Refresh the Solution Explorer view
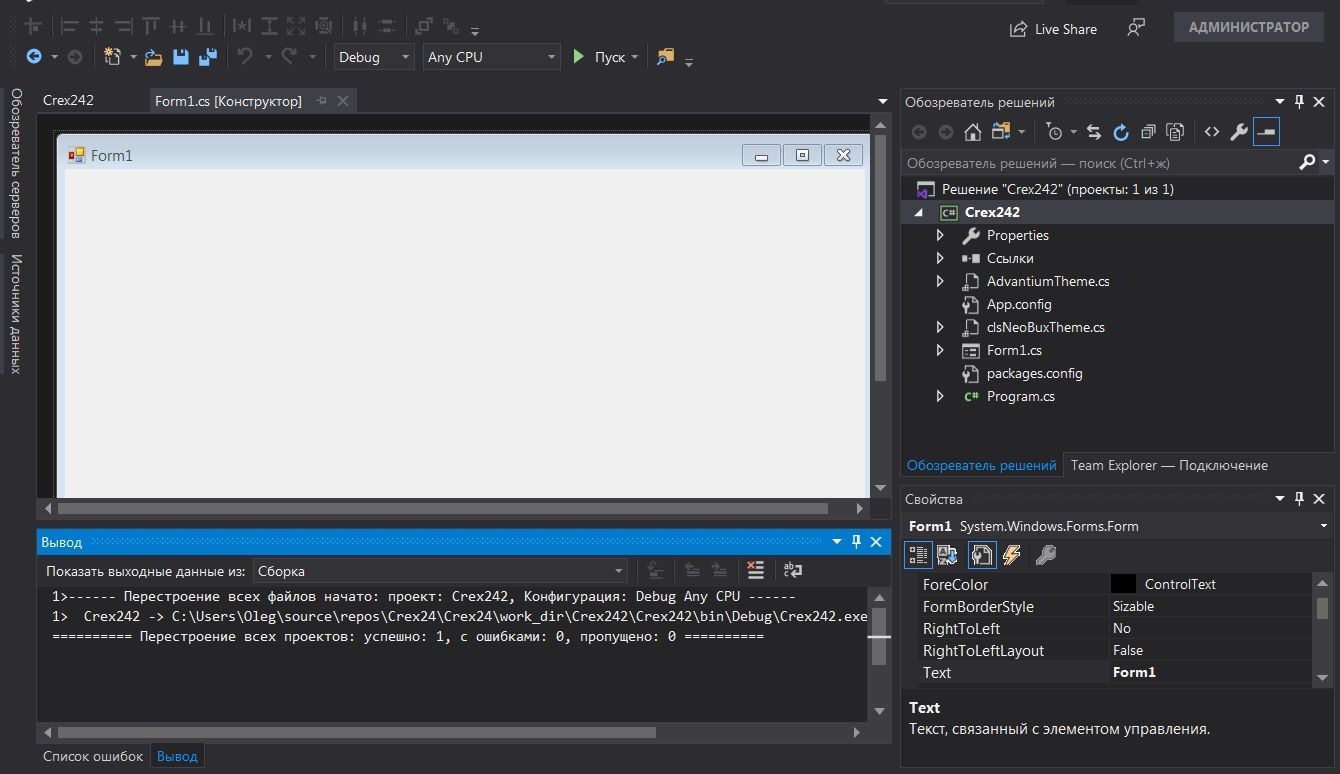 (x=1121, y=132)
